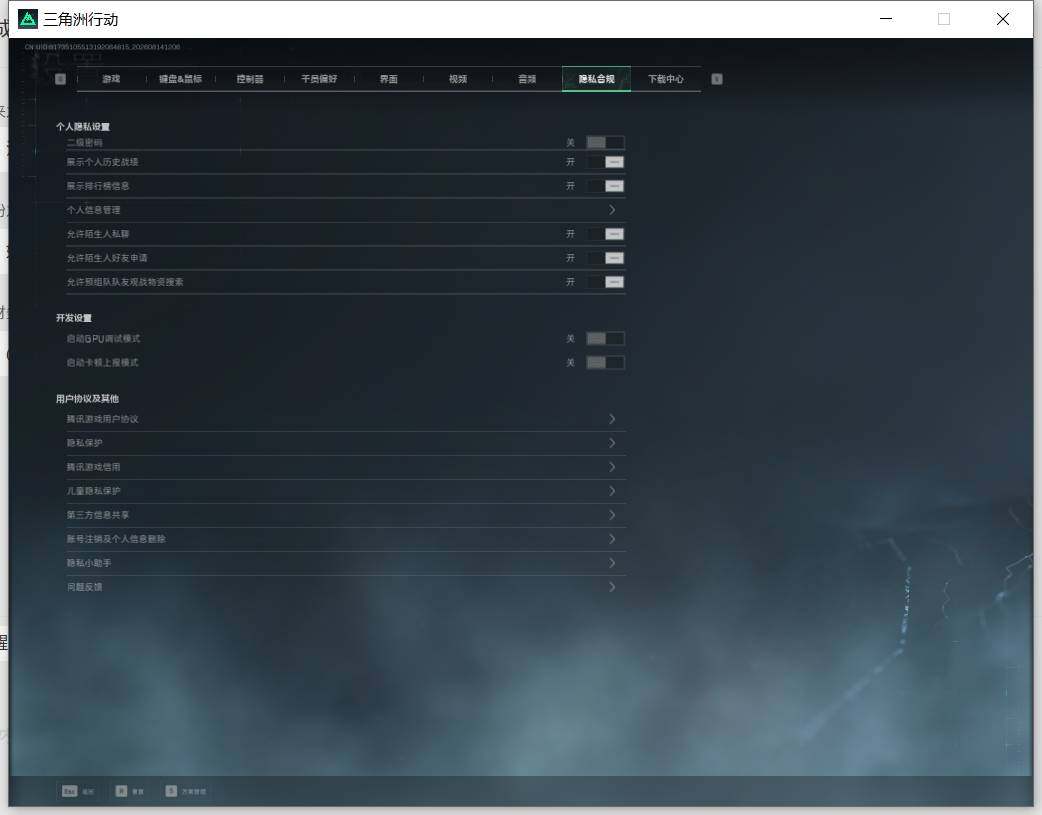Screen dimensions: 1042x815
Task: Go to the 界面 tab
Action: pyautogui.click(x=388, y=79)
